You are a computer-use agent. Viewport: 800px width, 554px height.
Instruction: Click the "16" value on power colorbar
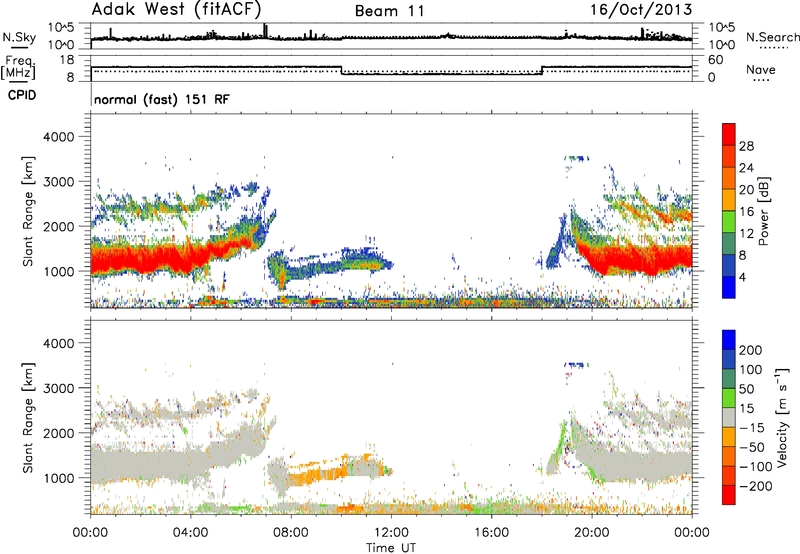746,212
